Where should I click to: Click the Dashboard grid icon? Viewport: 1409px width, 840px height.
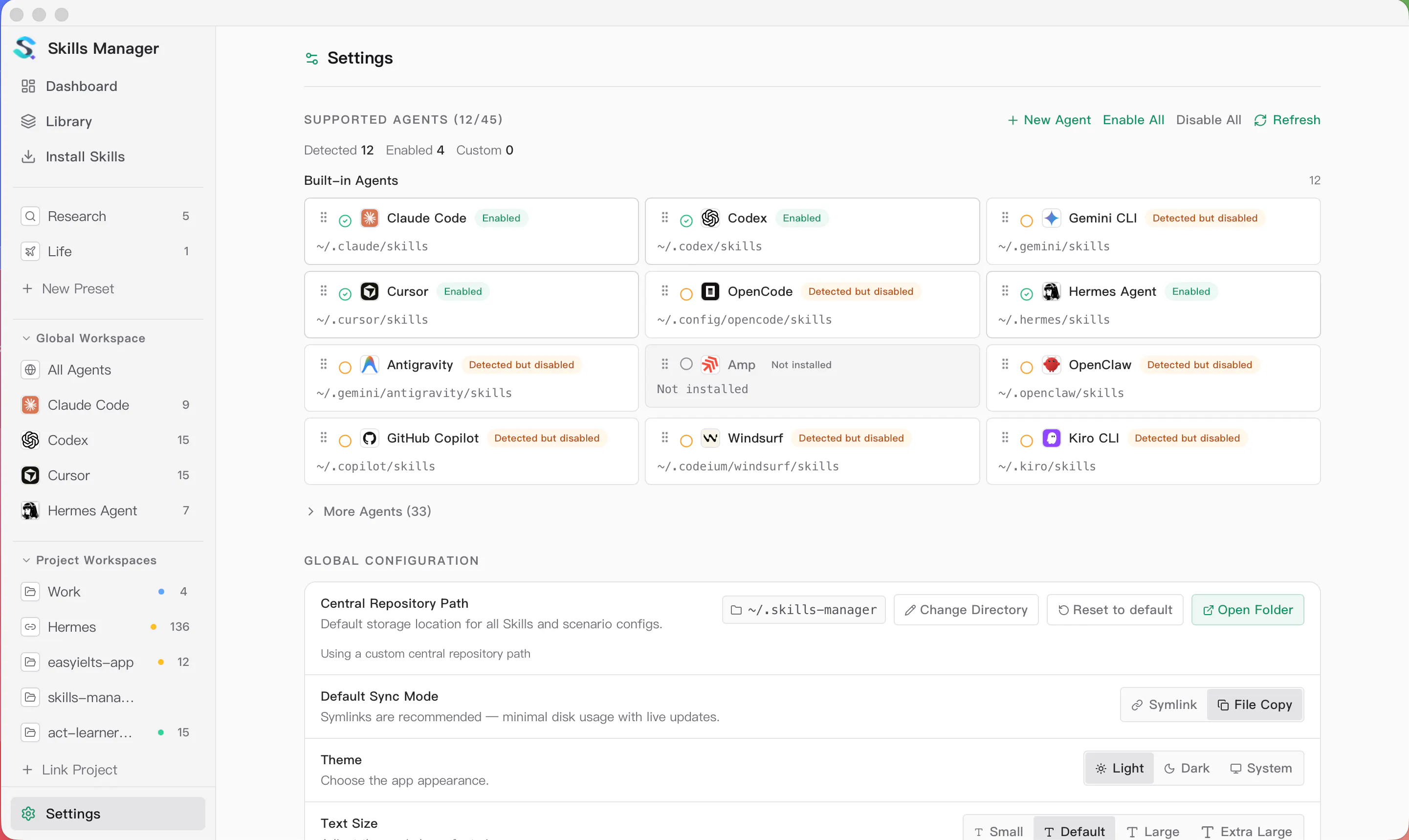(x=28, y=86)
